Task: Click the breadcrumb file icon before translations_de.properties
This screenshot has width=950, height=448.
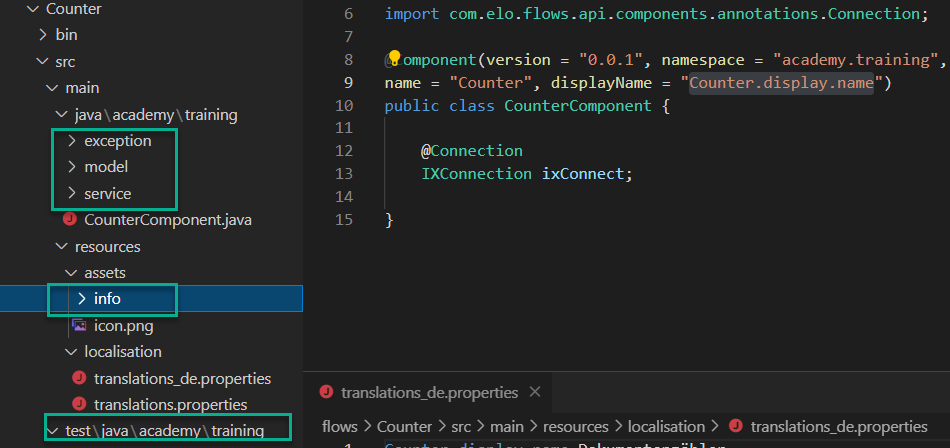Action: click(736, 426)
